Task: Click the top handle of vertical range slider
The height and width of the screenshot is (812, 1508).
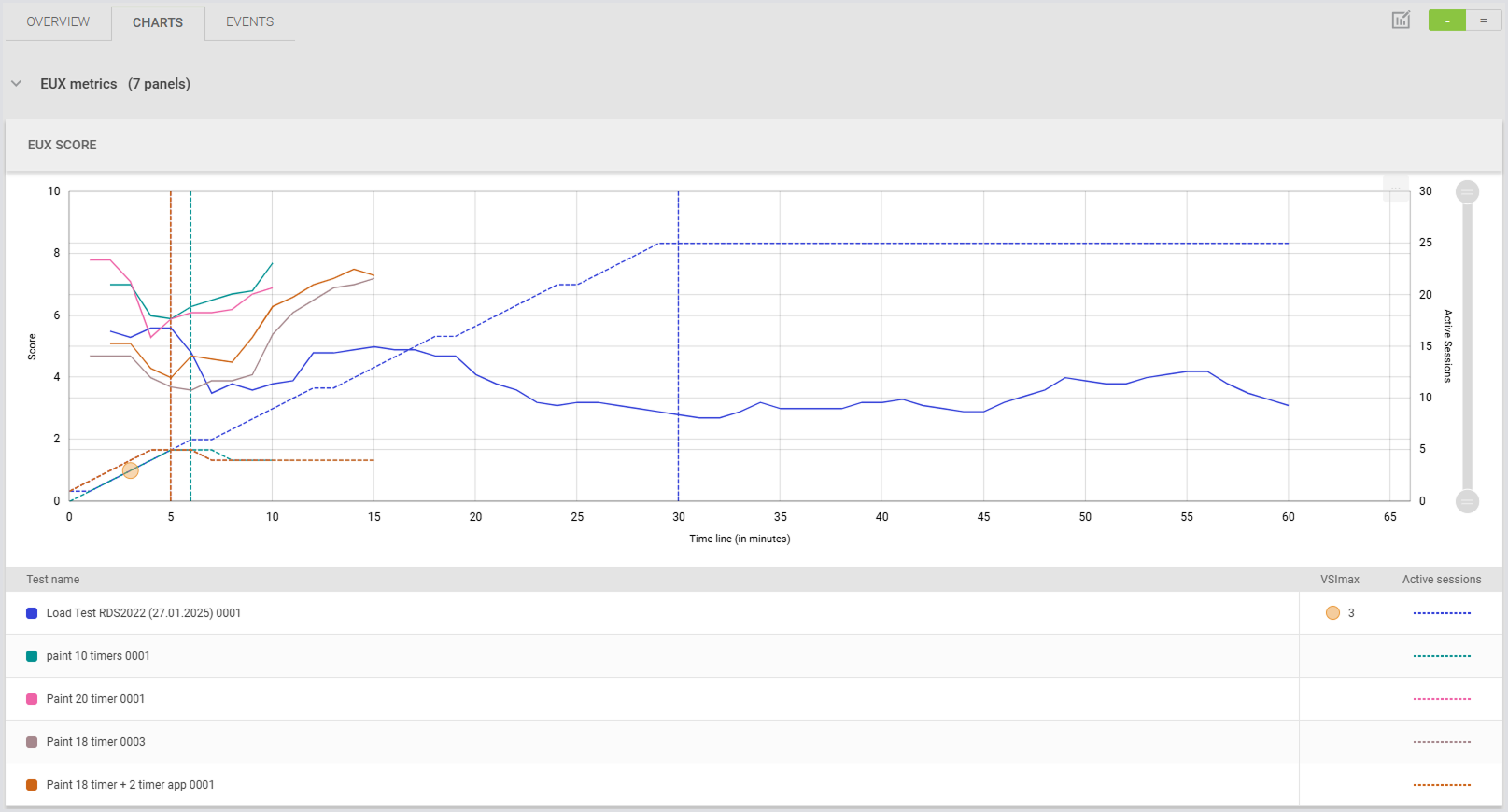Action: coord(1467,192)
